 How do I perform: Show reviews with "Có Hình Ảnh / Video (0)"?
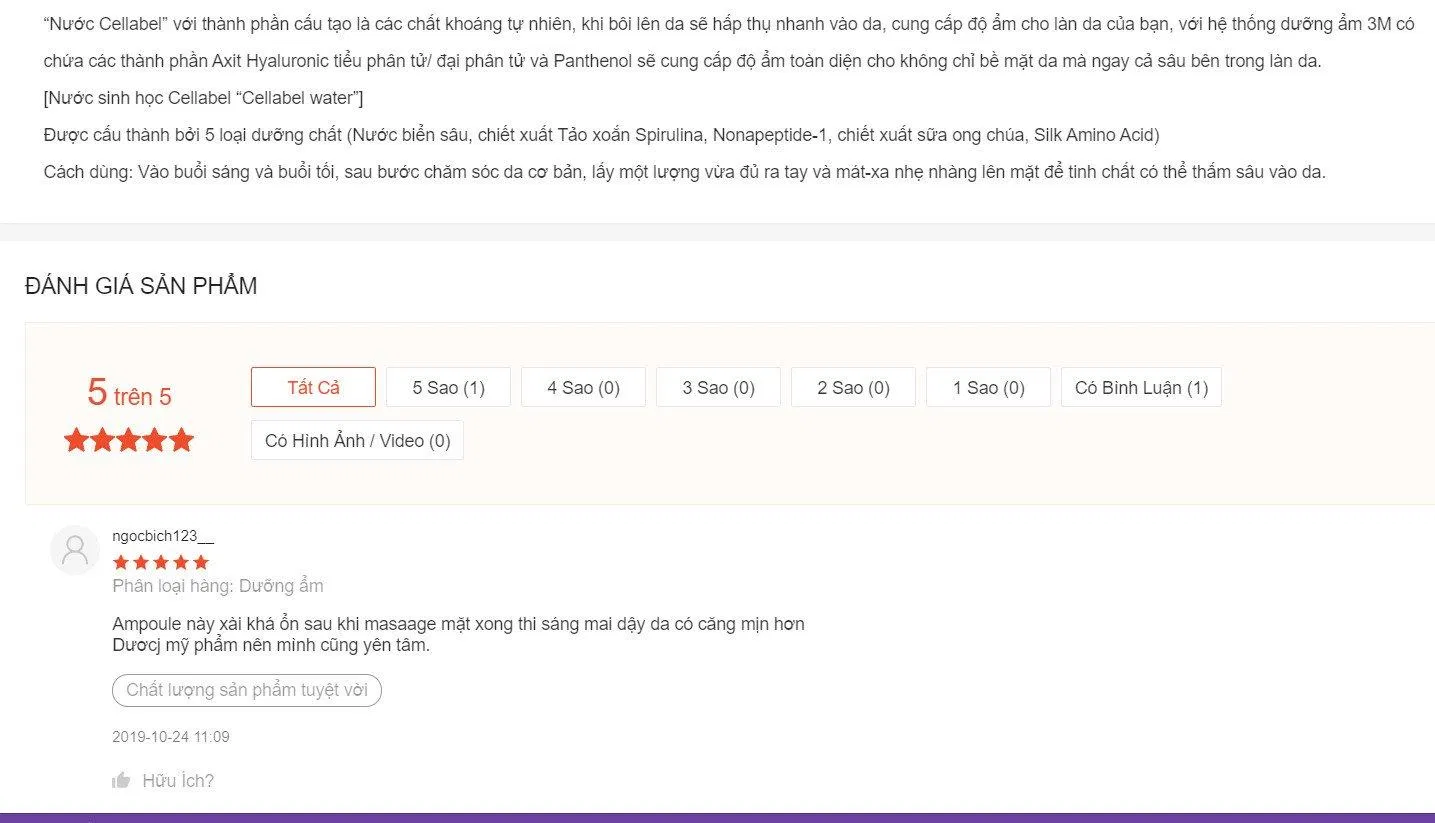(357, 440)
